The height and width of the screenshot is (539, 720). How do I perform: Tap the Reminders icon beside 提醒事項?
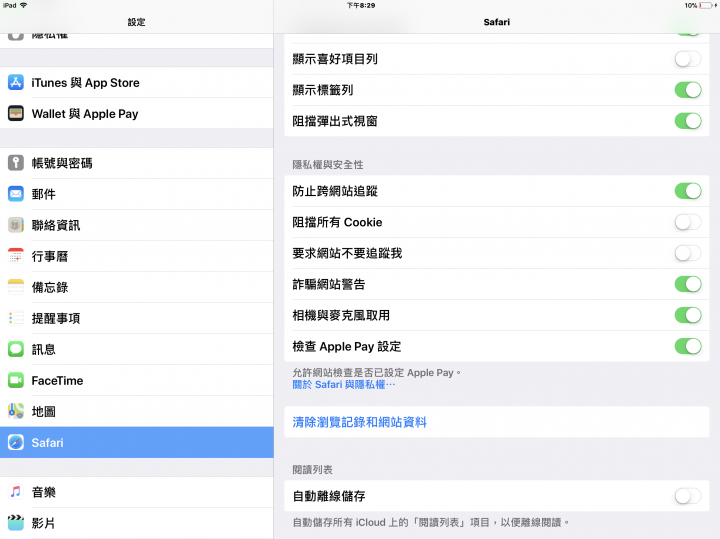point(16,318)
